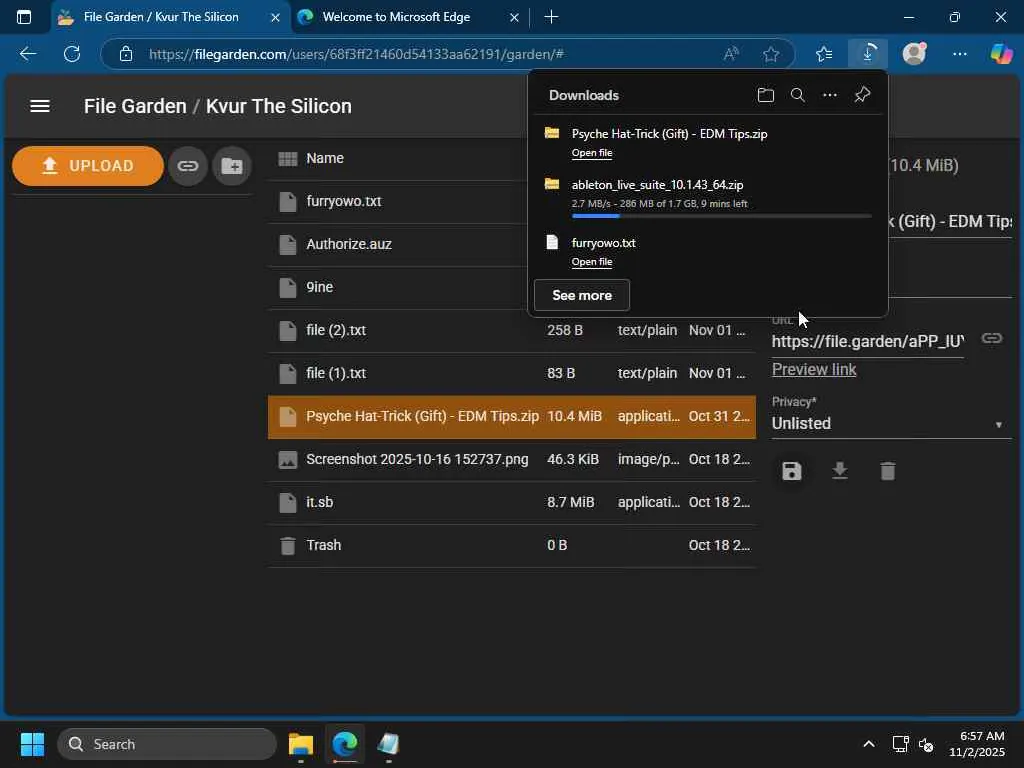Pin the Downloads panel

862,95
